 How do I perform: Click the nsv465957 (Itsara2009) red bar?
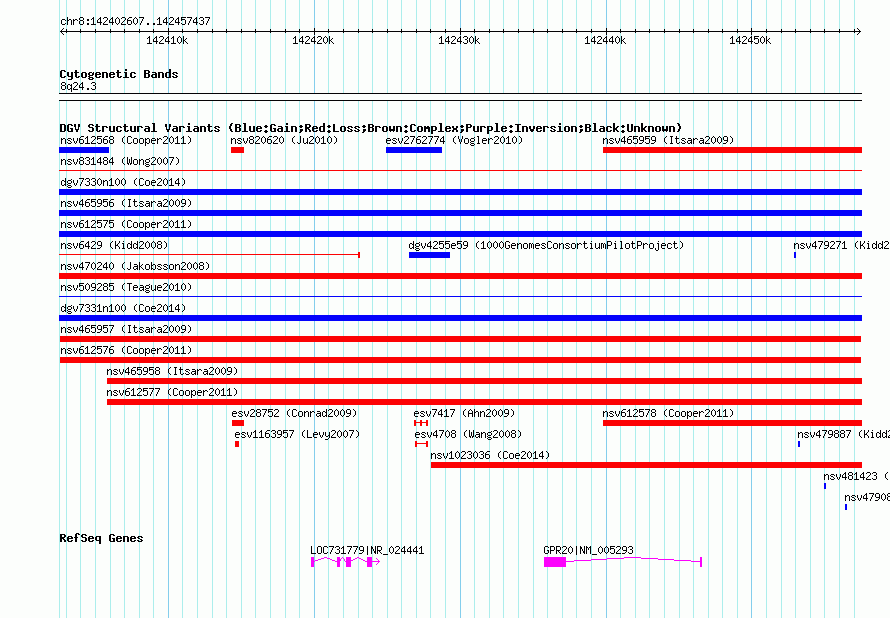point(460,339)
